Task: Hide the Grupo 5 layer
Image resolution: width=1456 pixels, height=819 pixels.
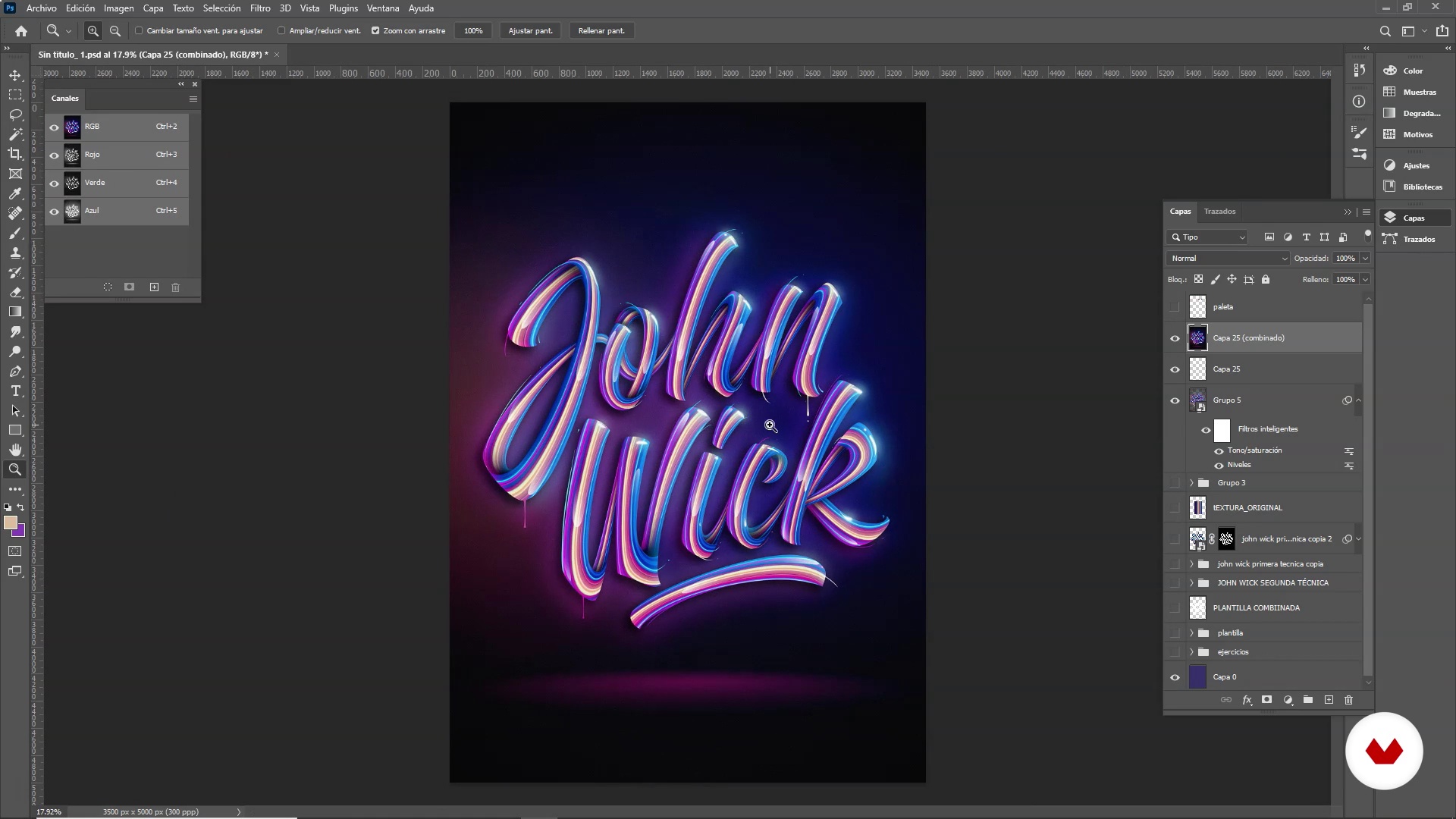Action: (x=1175, y=400)
